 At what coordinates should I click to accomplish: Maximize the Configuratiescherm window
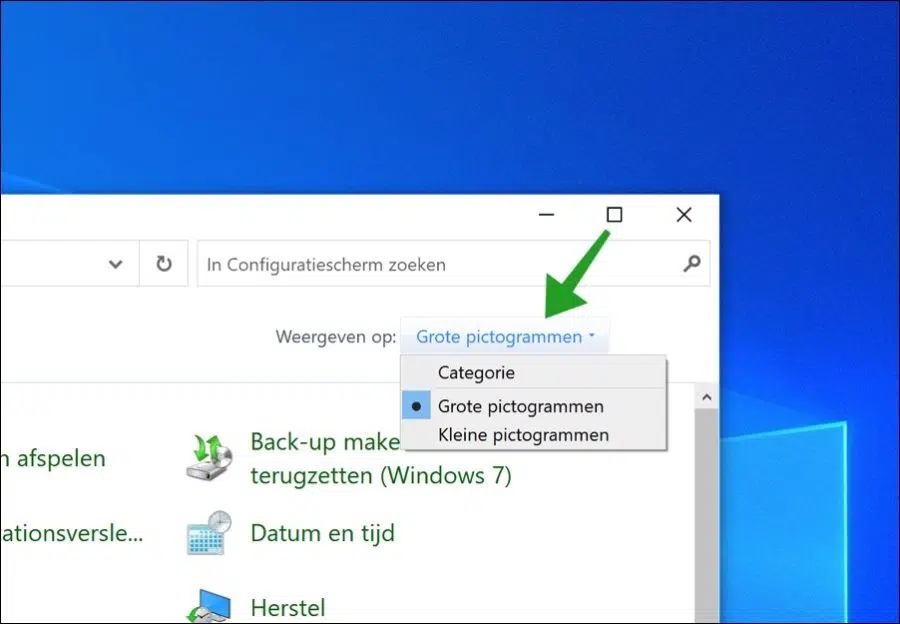point(614,215)
